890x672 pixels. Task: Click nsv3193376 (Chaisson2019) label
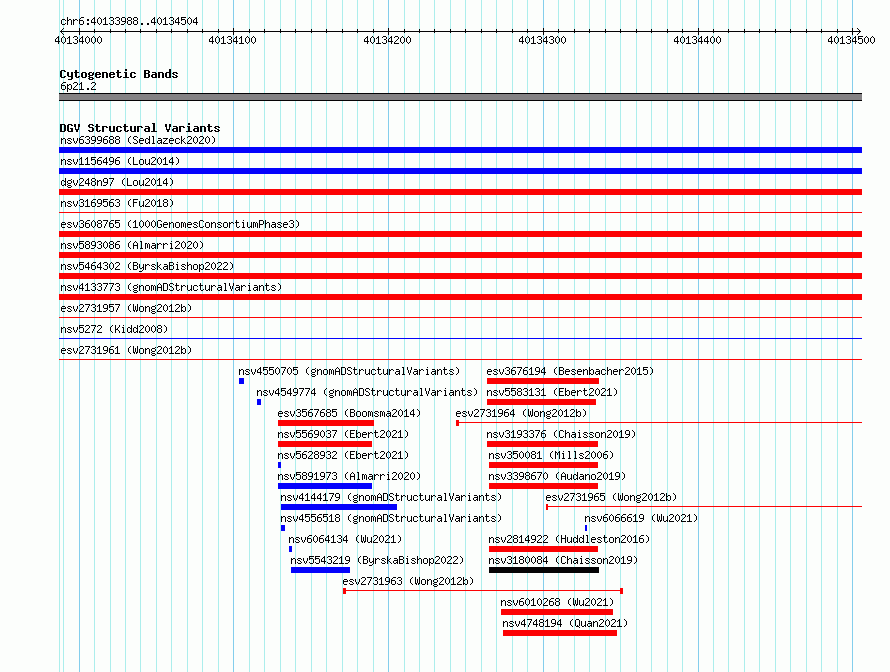coord(561,434)
